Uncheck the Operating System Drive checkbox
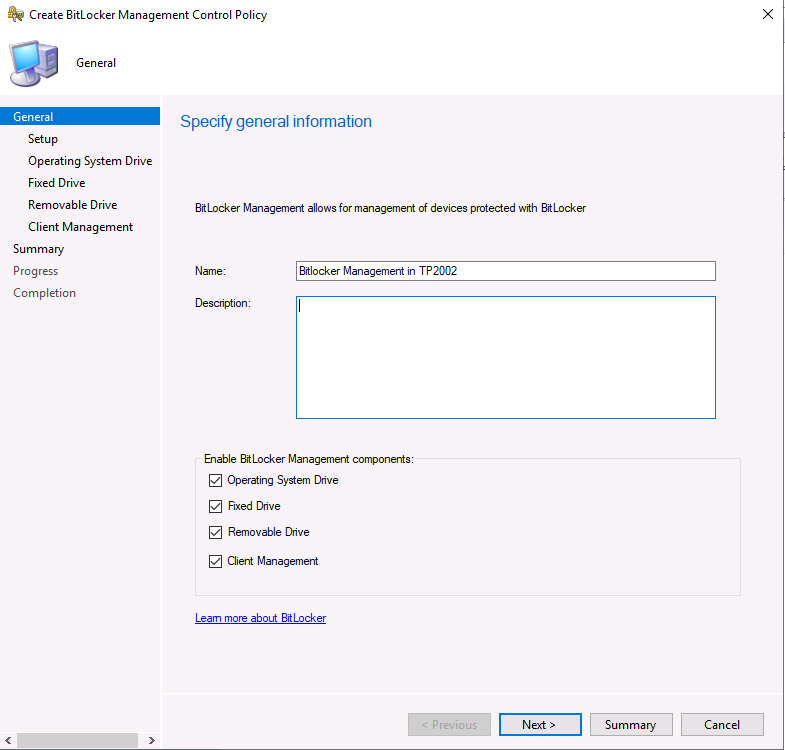This screenshot has height=750, width=785. (x=215, y=480)
